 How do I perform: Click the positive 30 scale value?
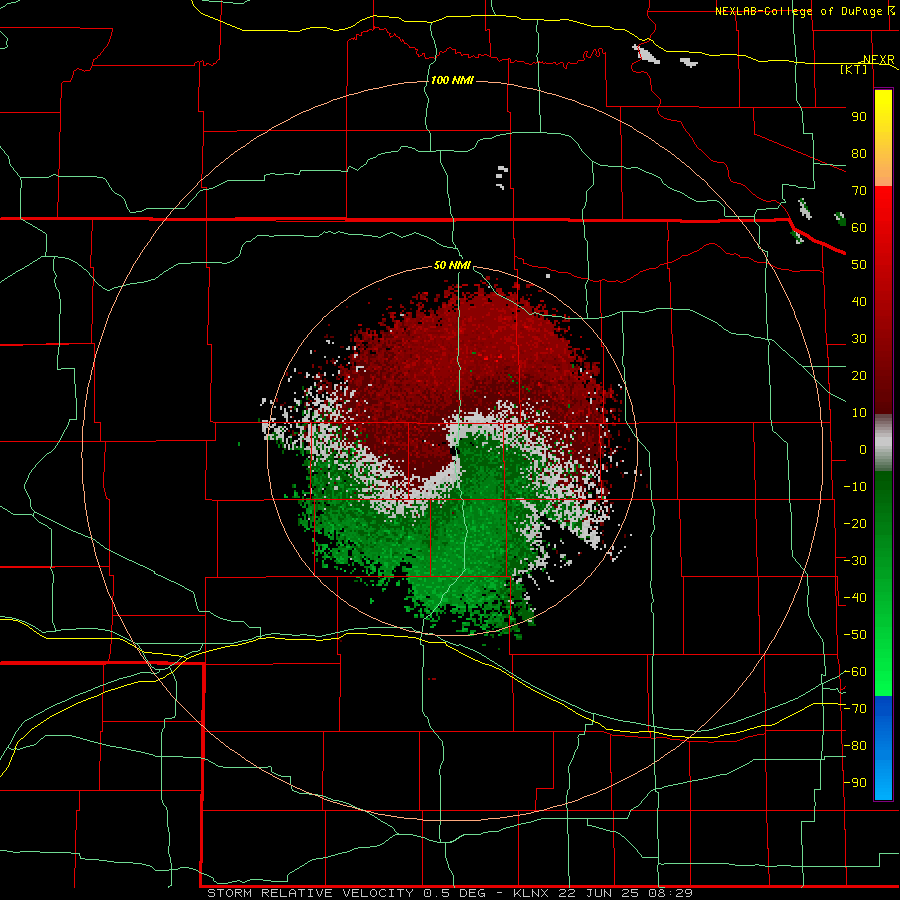(859, 339)
